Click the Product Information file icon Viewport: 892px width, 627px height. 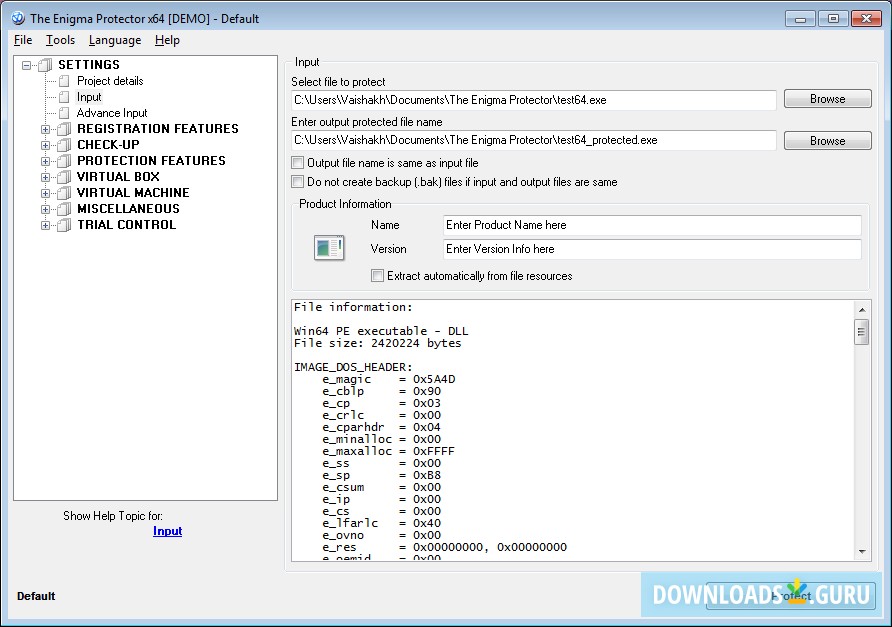329,248
